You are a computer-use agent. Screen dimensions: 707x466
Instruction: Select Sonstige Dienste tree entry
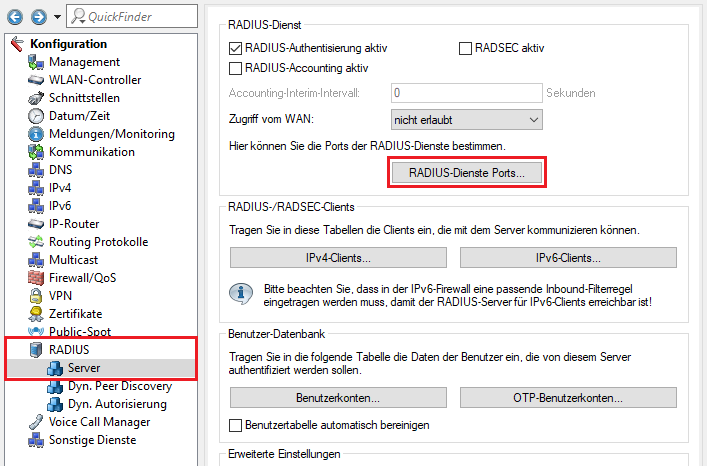coord(92,440)
